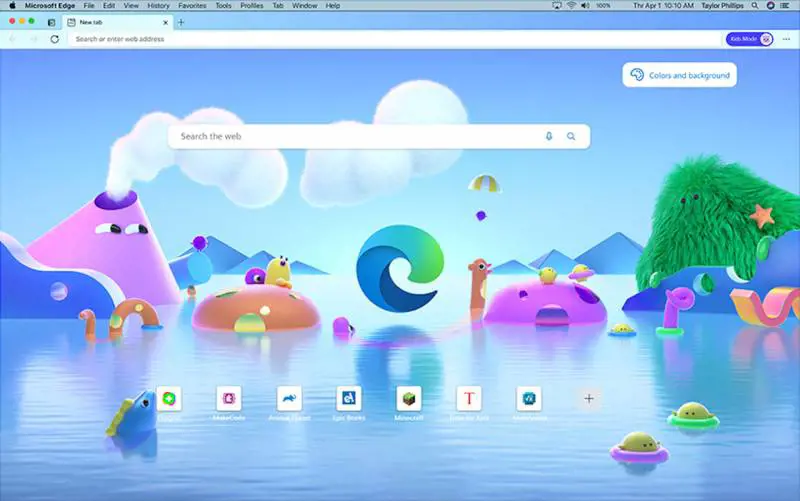Open the Edit menu
The width and height of the screenshot is (800, 501).
pyautogui.click(x=109, y=6)
